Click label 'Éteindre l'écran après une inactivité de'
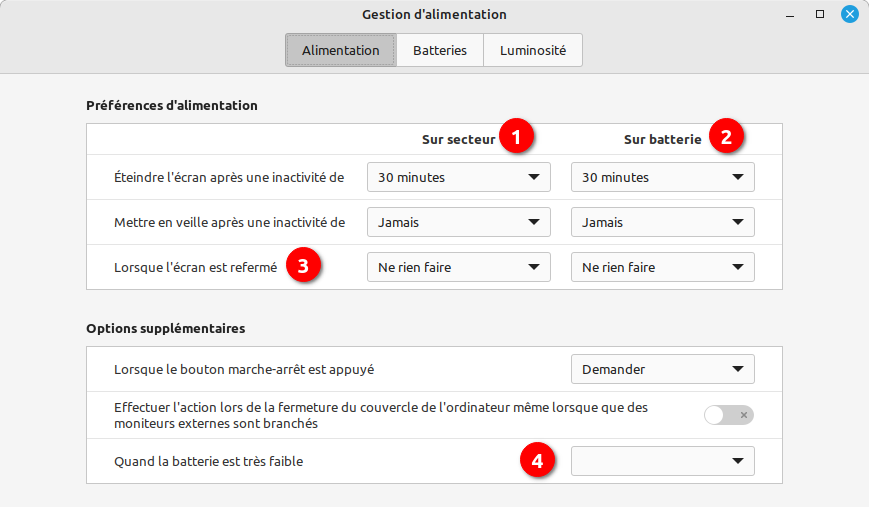This screenshot has height=507, width=869. pos(229,177)
